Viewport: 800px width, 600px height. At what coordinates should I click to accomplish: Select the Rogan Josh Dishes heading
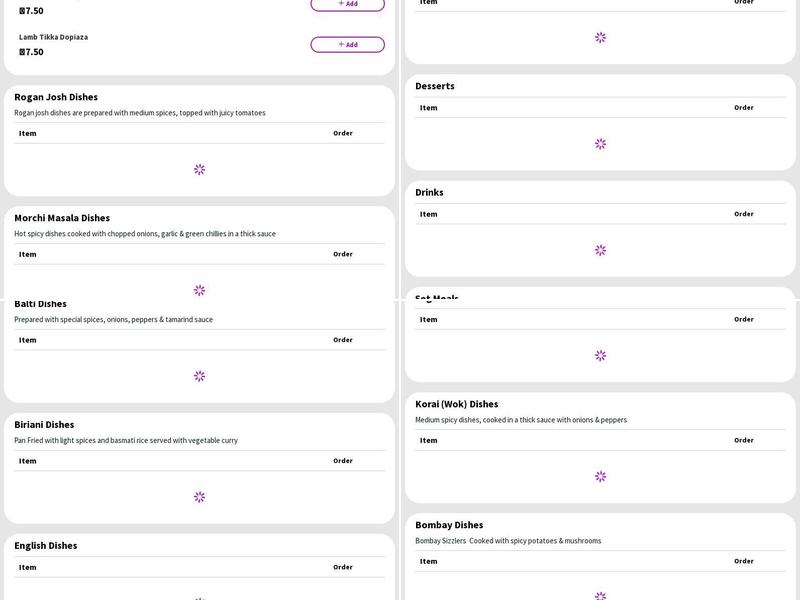tap(56, 97)
